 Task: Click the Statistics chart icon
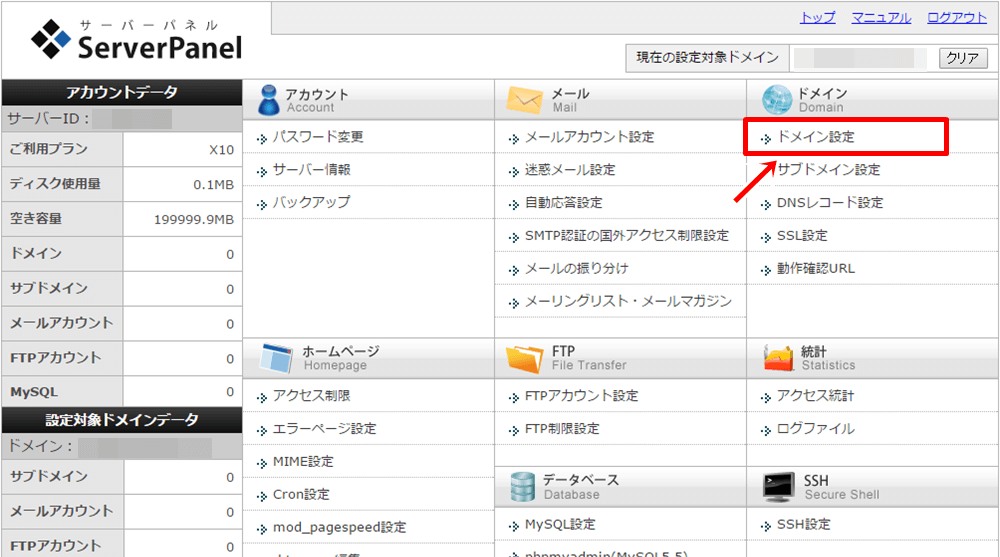(778, 358)
